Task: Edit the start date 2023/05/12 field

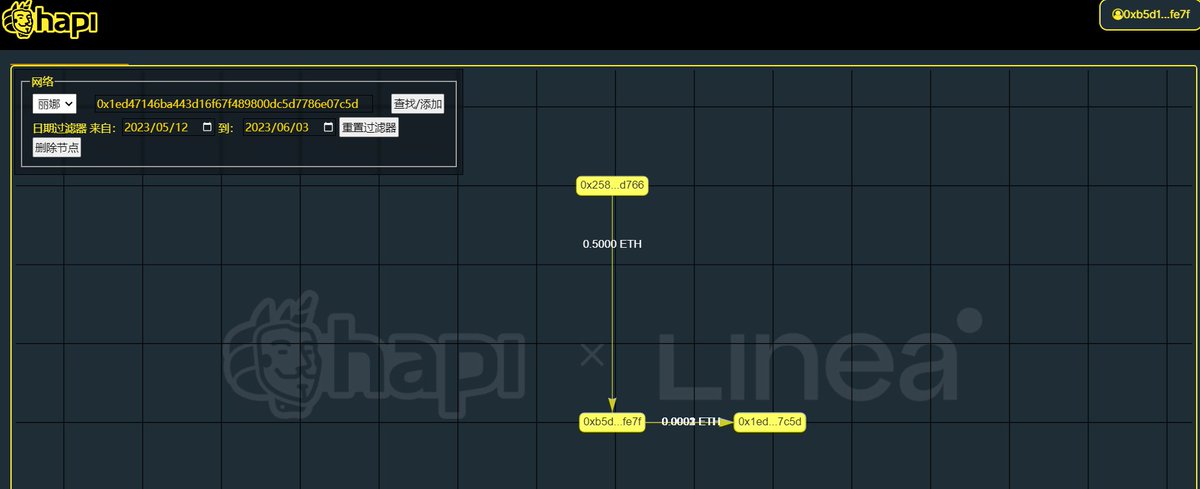Action: click(x=168, y=128)
